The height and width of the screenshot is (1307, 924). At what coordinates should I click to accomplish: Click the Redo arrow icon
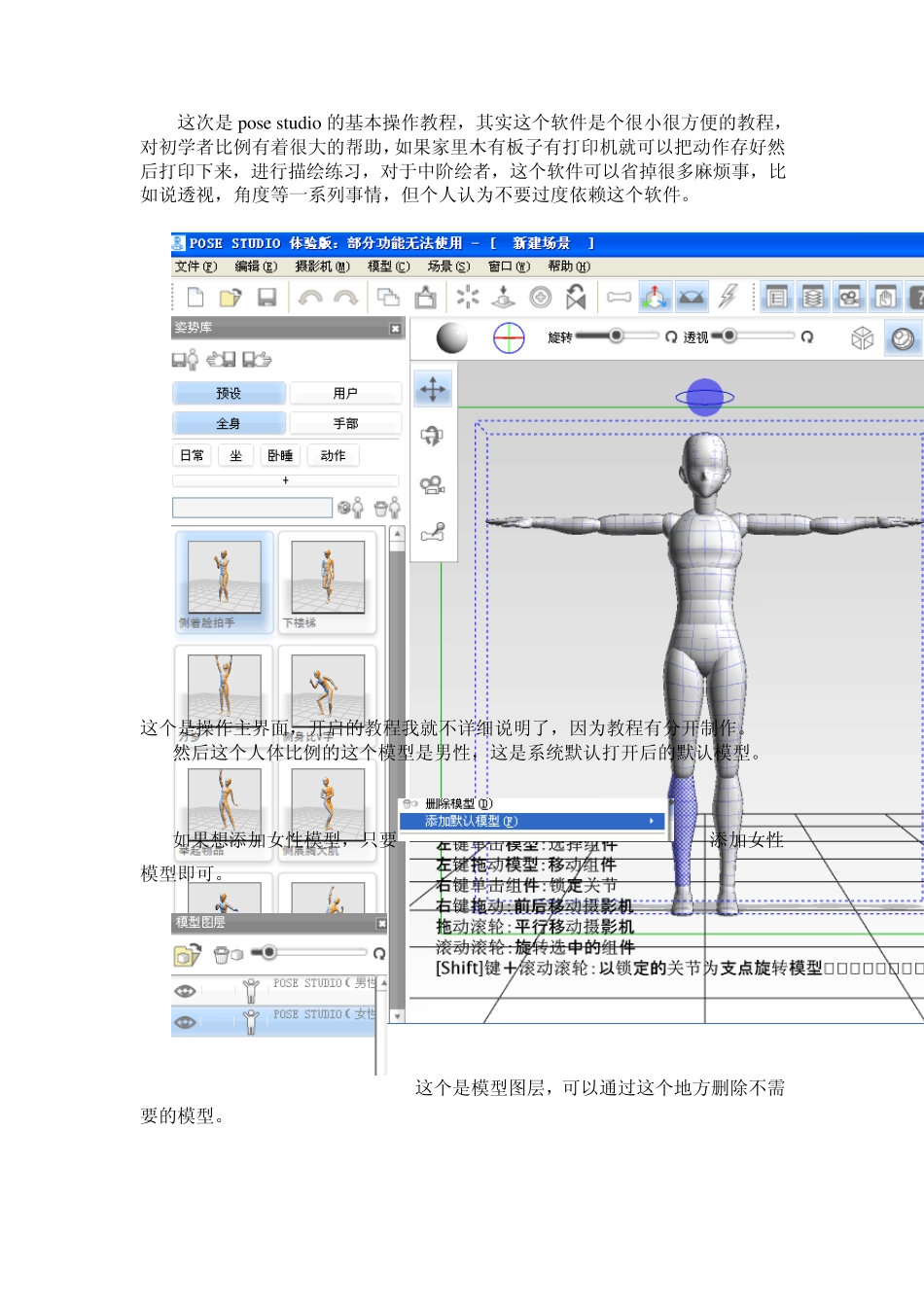345,298
